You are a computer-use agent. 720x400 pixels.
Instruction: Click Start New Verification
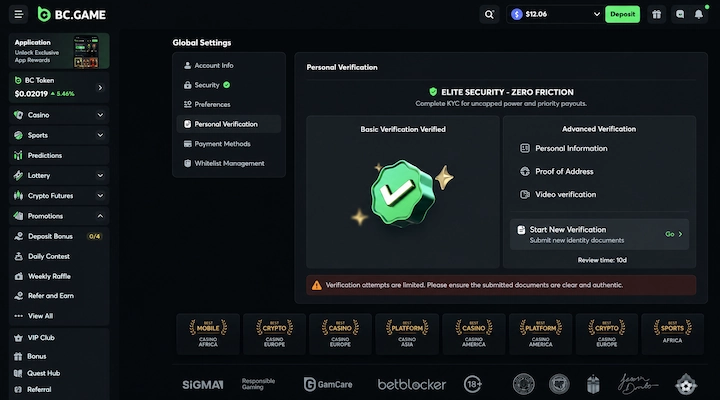tap(599, 234)
